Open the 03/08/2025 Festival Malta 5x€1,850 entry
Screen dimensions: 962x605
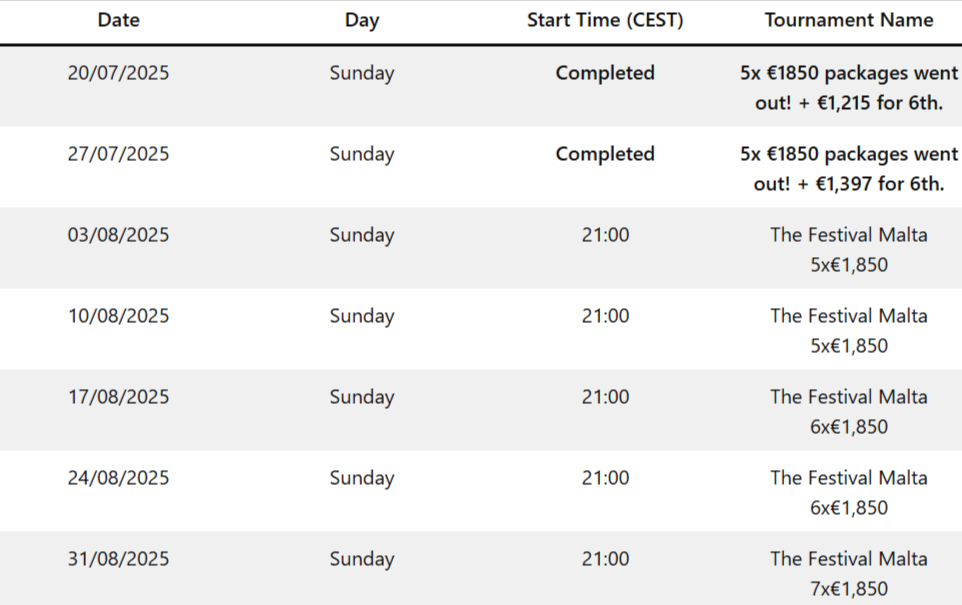tap(849, 250)
